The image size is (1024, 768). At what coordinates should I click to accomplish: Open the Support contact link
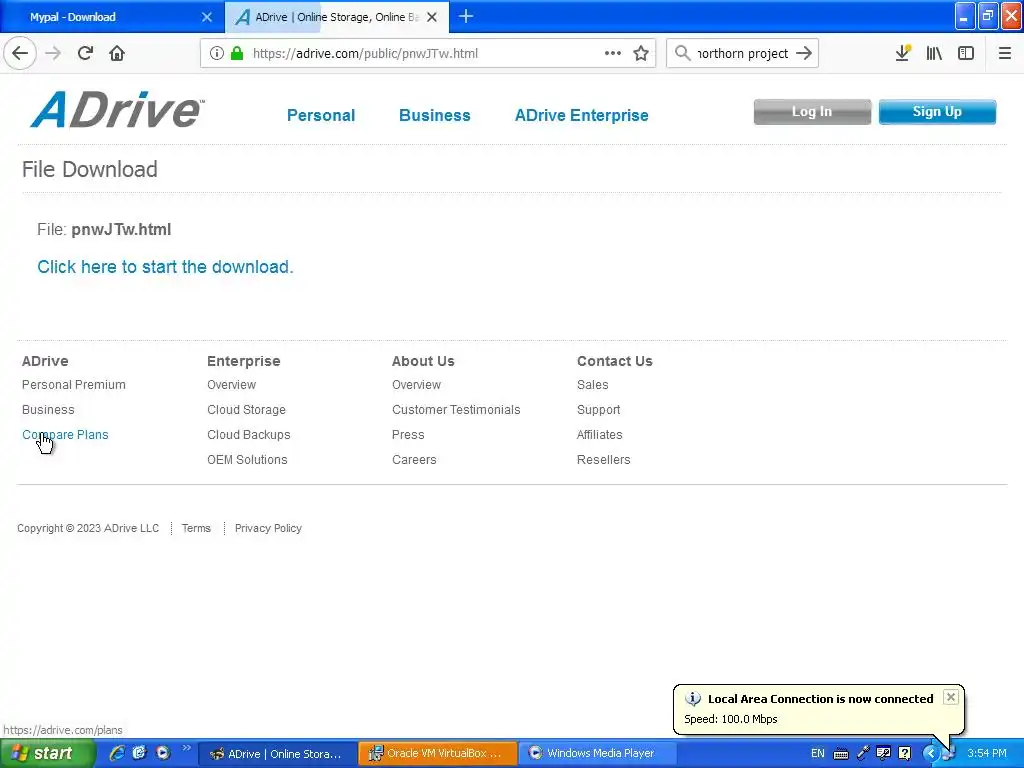598,409
